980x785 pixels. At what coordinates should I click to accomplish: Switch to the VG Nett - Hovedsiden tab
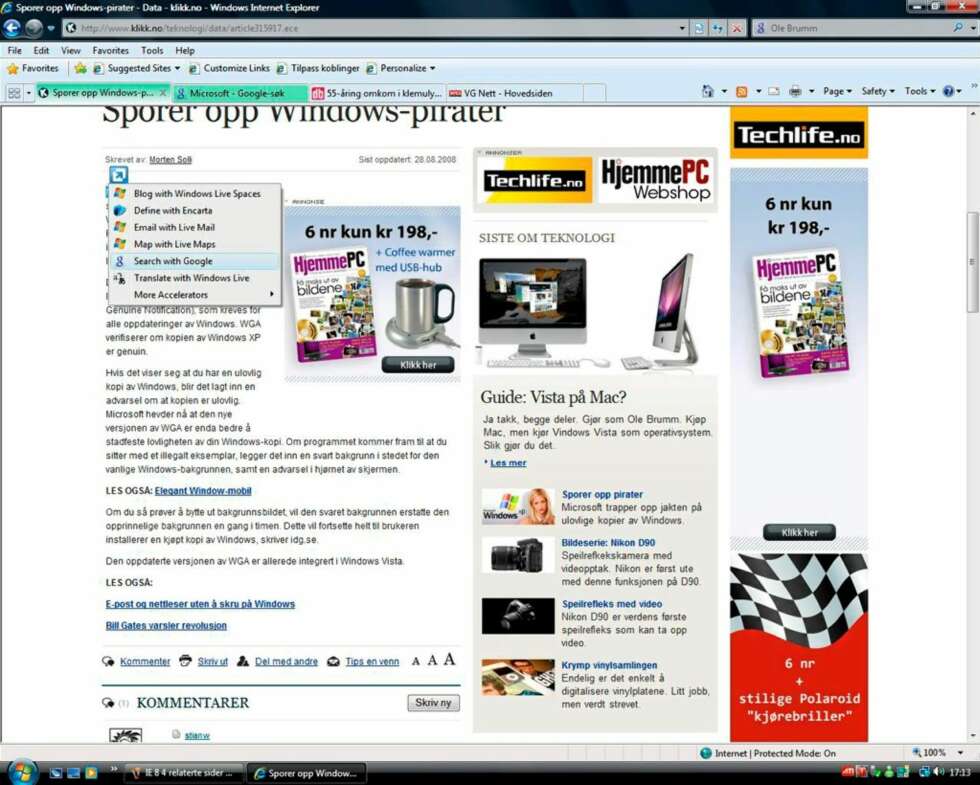[x=514, y=93]
